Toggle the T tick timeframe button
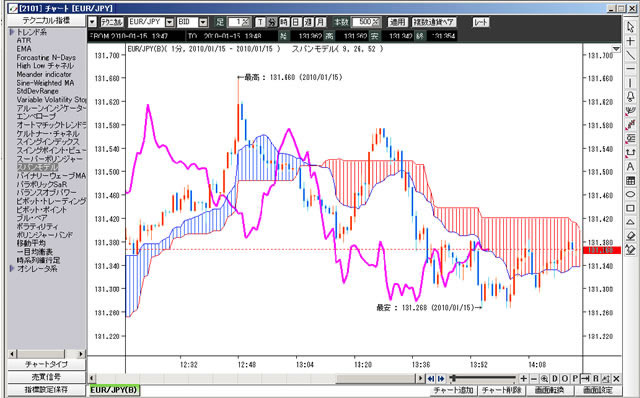 [x=260, y=22]
